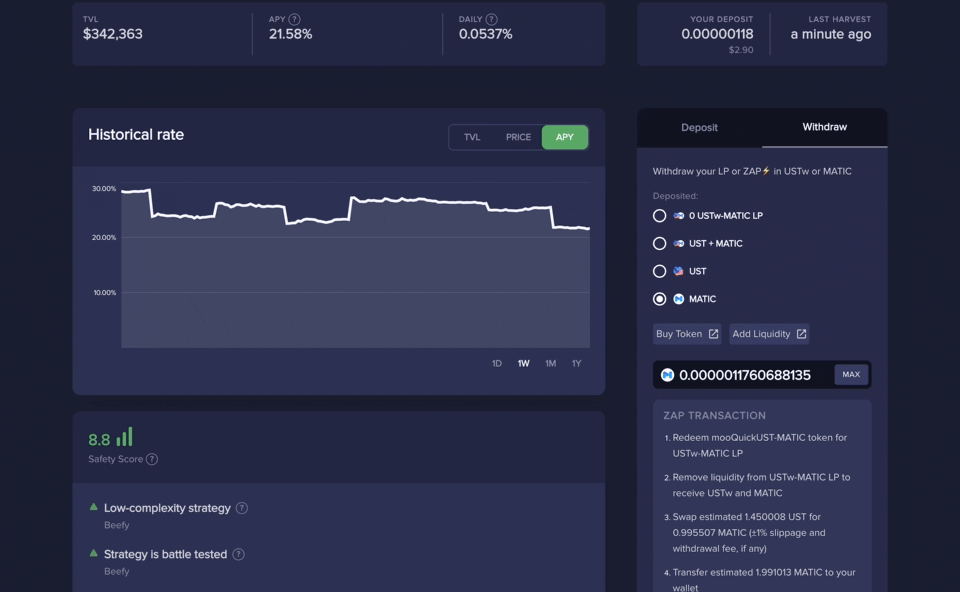Set chart range to 1Y
The height and width of the screenshot is (592, 960).
click(577, 364)
